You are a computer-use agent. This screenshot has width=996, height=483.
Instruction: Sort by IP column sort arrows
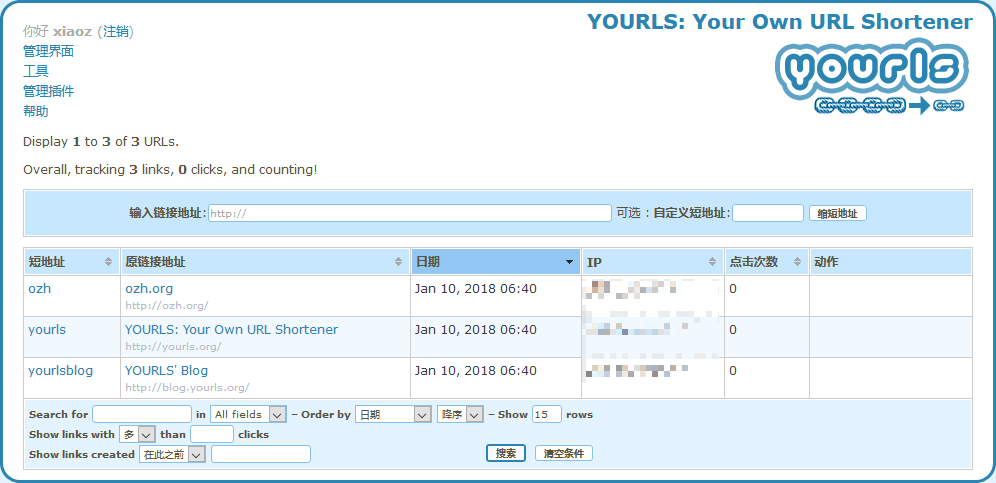coord(713,262)
